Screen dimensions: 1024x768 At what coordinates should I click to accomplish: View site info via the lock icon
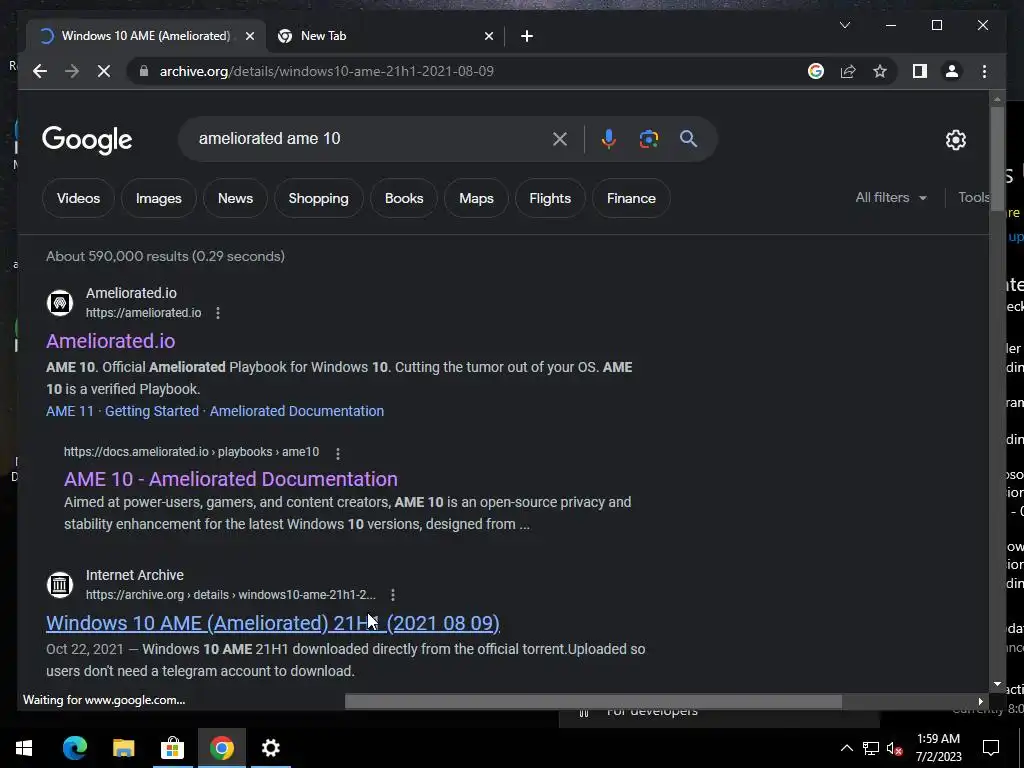pyautogui.click(x=144, y=71)
